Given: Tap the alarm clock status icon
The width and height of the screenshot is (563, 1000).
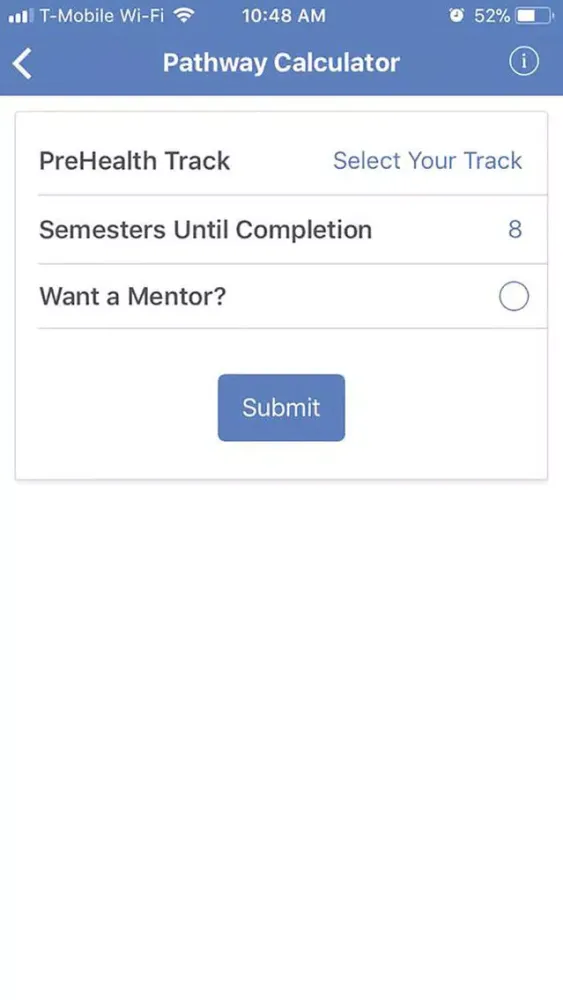Looking at the screenshot, I should point(456,16).
